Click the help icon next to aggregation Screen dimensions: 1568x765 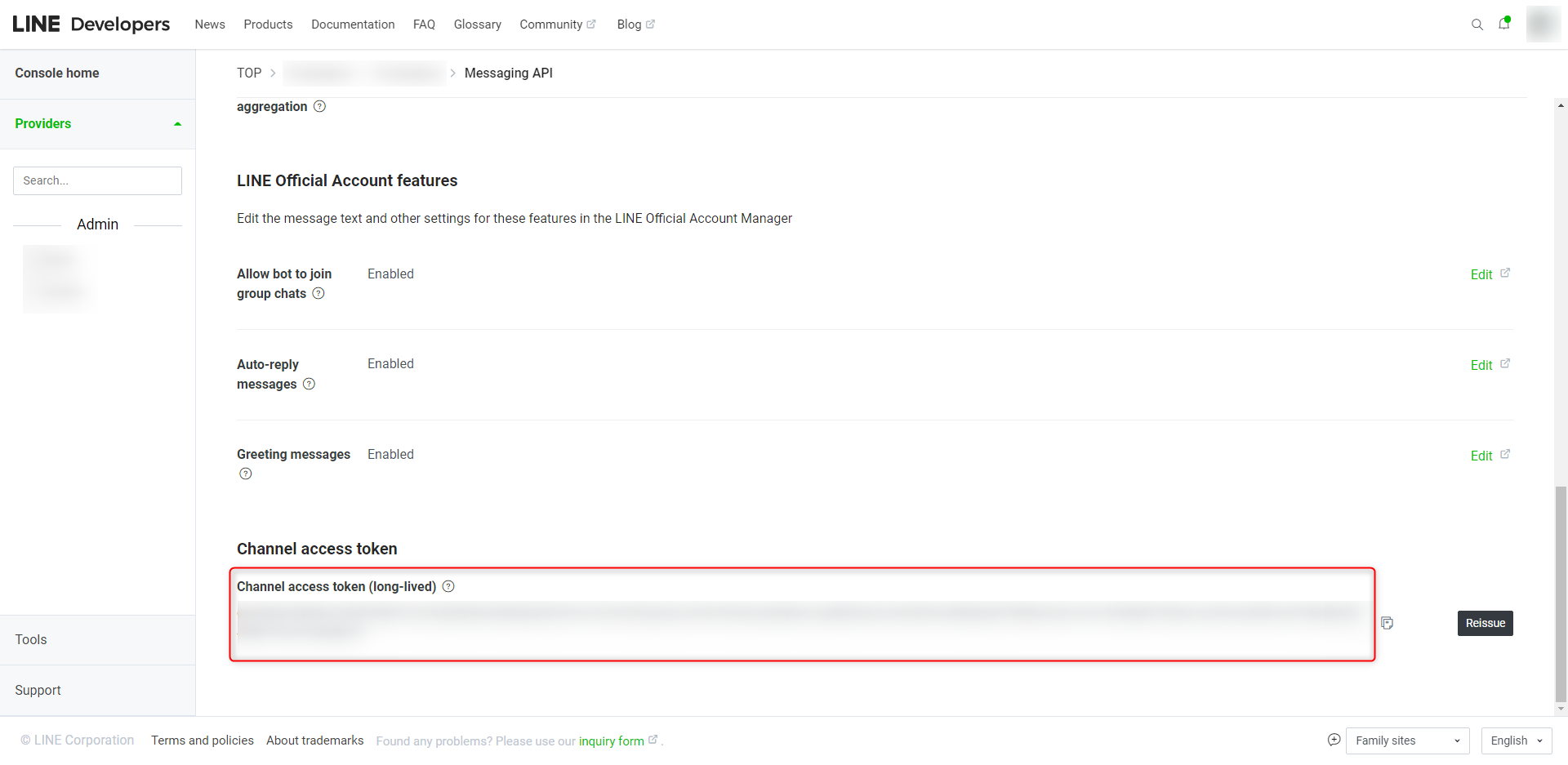click(320, 106)
